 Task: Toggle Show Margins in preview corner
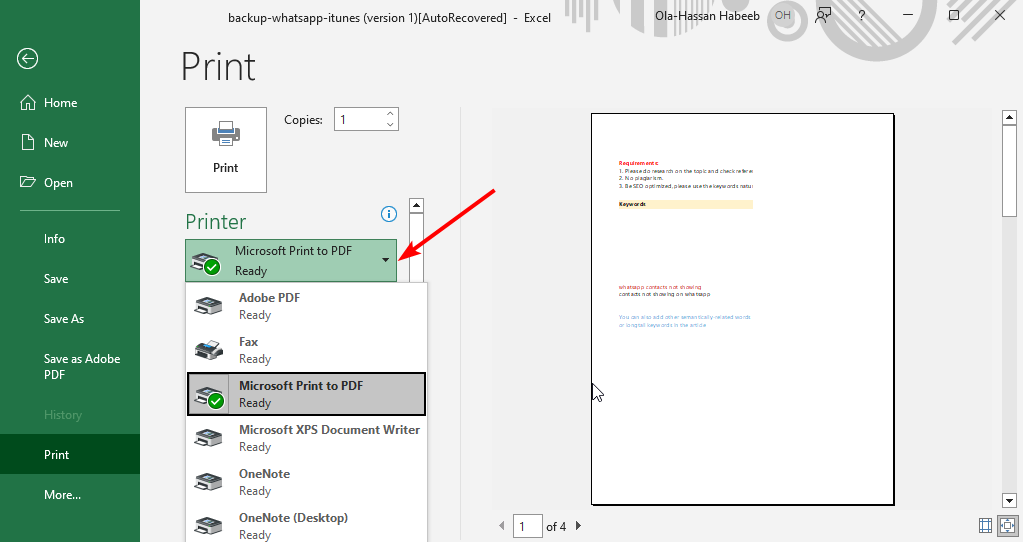tap(985, 525)
